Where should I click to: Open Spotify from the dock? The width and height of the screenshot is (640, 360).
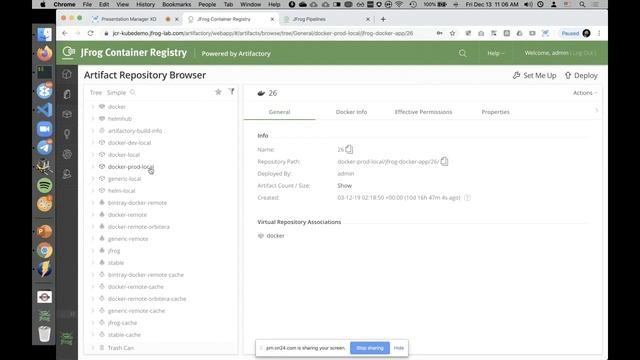[44, 185]
